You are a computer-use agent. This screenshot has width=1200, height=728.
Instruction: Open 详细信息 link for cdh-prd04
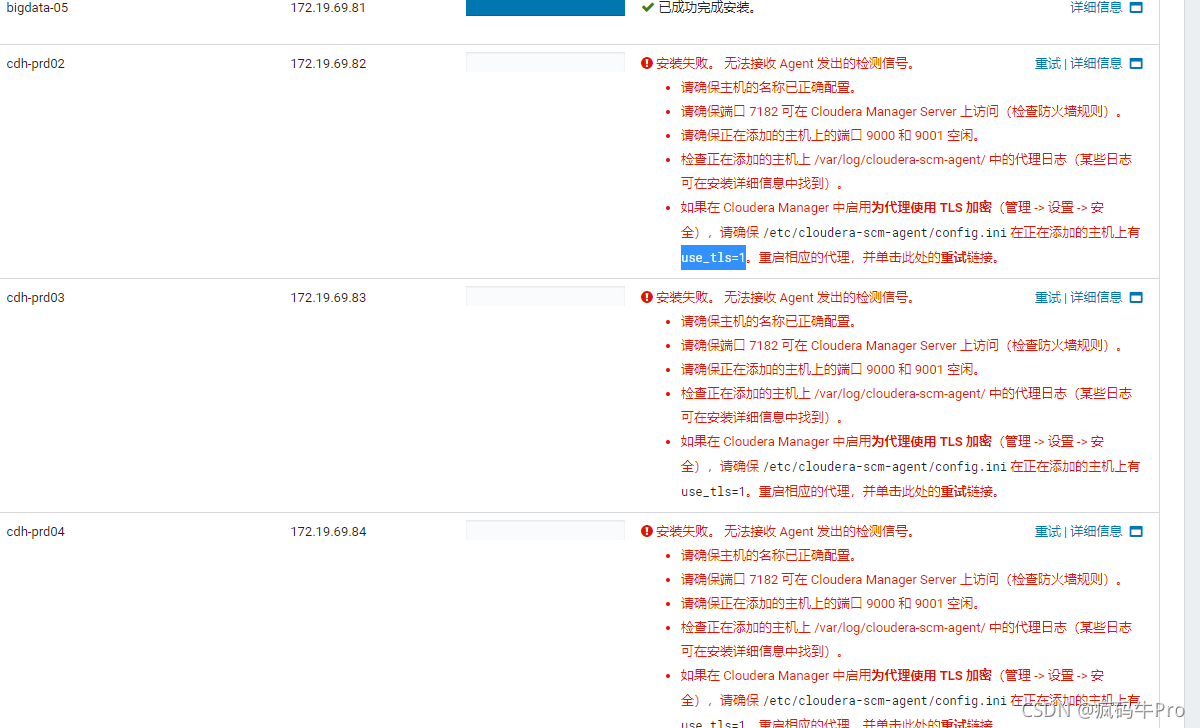pos(1096,531)
